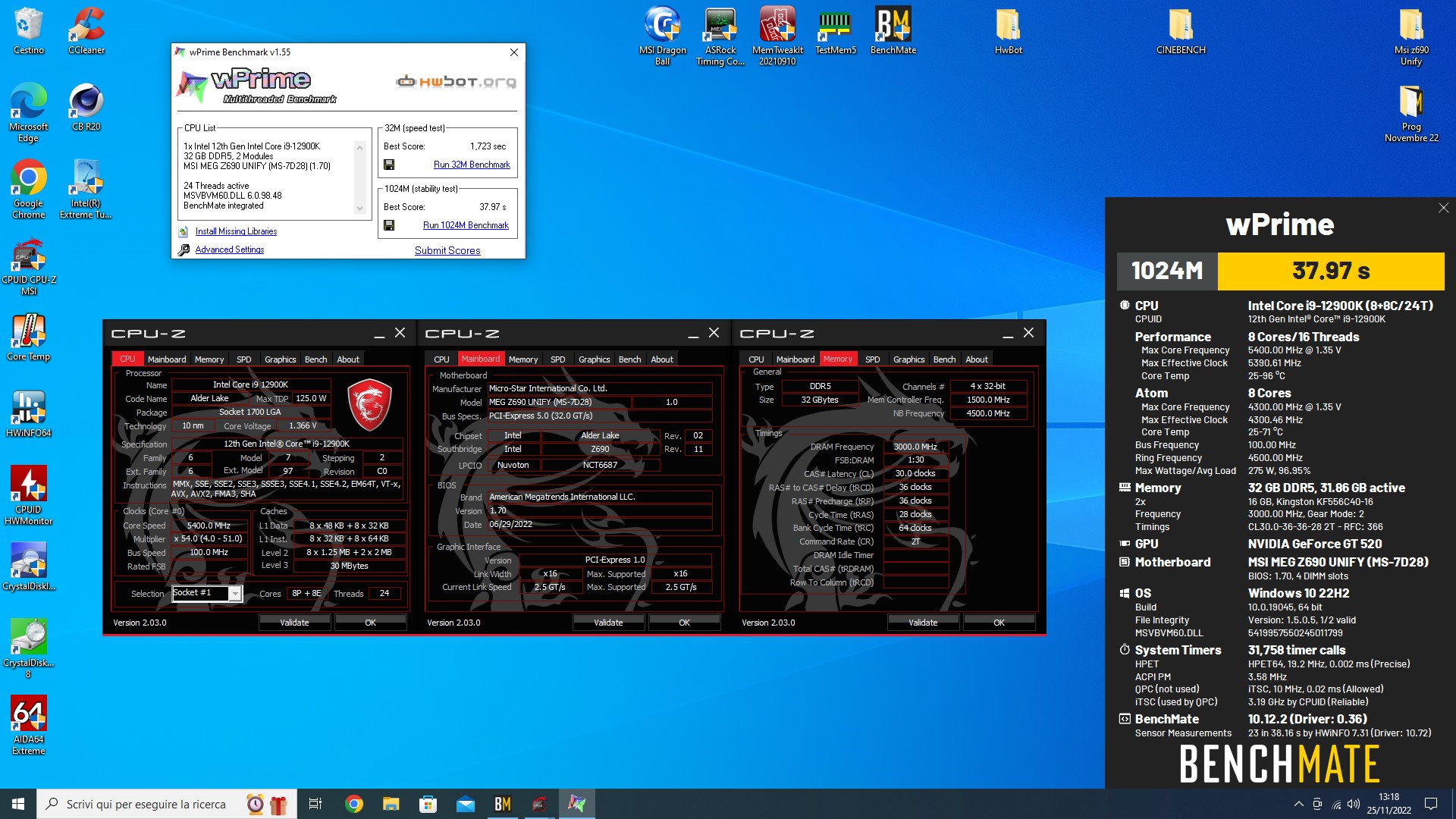
Task: Open About tab in third CPU-Z window
Action: 977,359
